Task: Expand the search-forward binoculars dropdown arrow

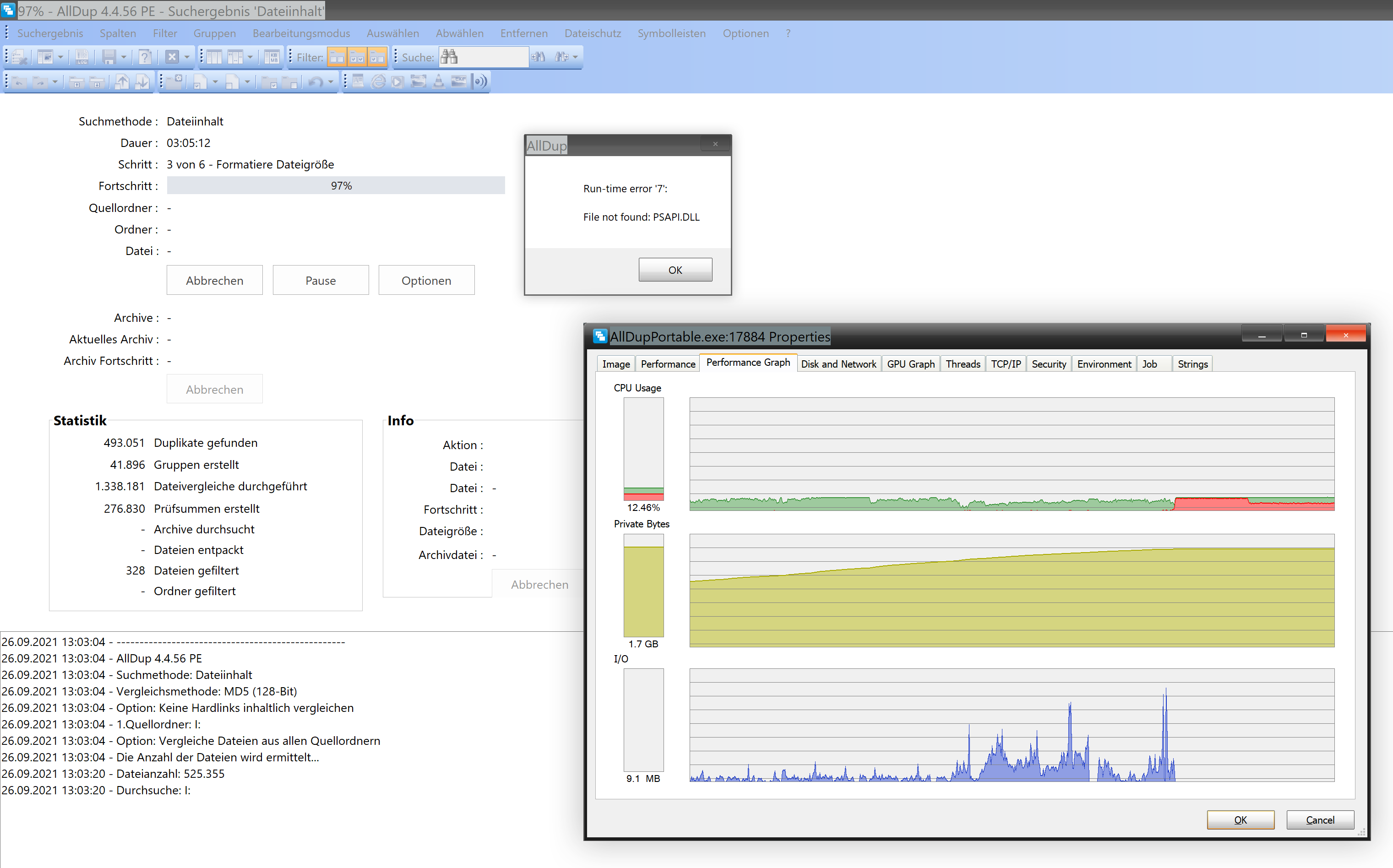Action: [x=575, y=57]
